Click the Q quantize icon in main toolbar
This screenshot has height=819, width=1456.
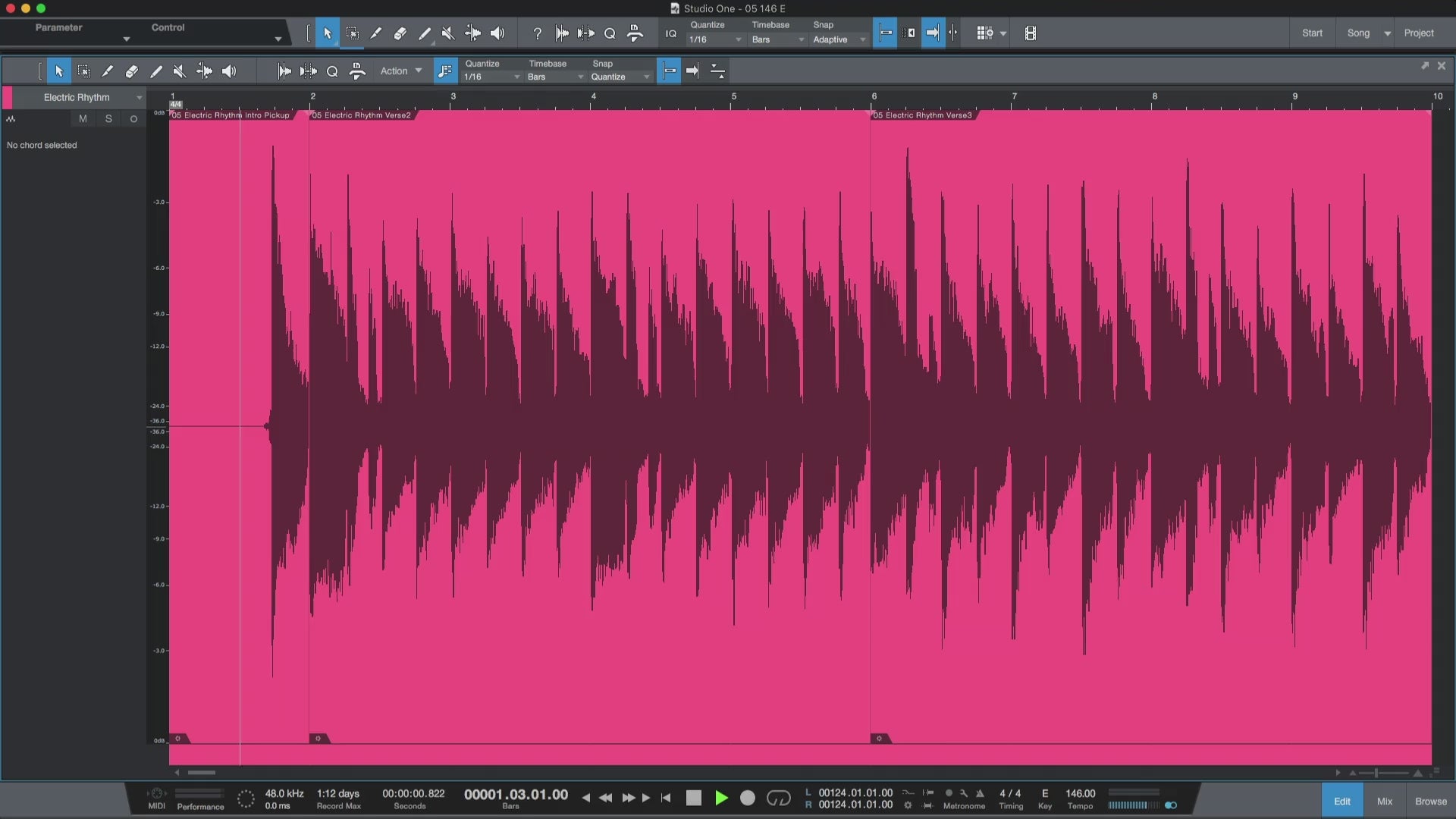[610, 33]
